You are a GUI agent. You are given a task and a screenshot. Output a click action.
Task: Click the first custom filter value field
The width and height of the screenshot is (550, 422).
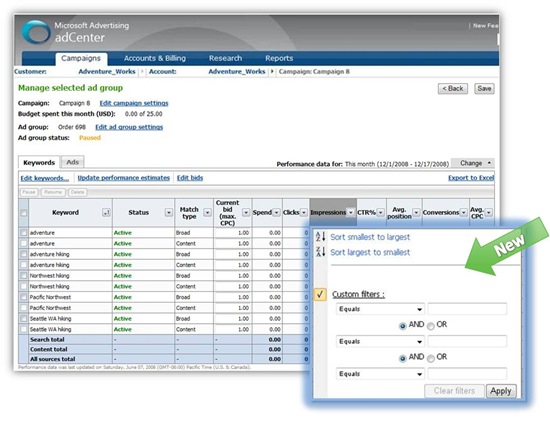pos(467,309)
